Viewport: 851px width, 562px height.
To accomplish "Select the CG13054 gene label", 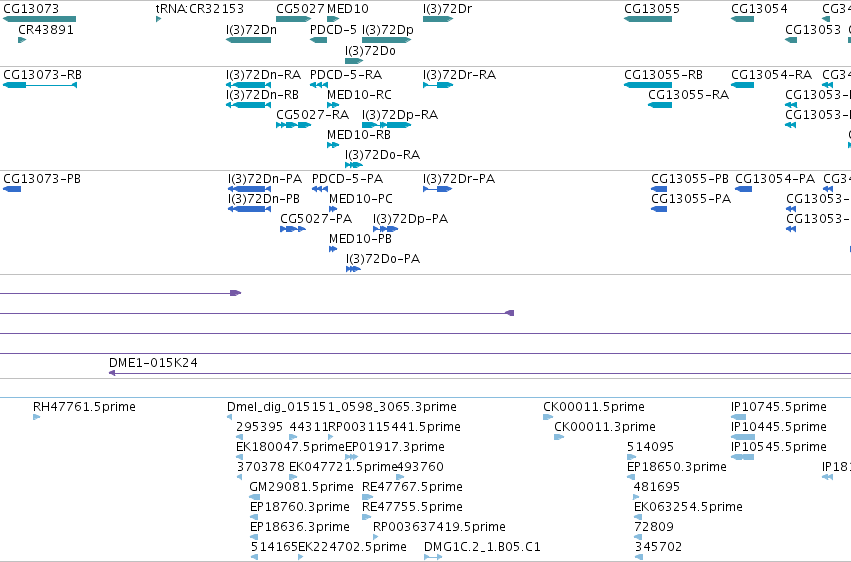I will tap(759, 9).
